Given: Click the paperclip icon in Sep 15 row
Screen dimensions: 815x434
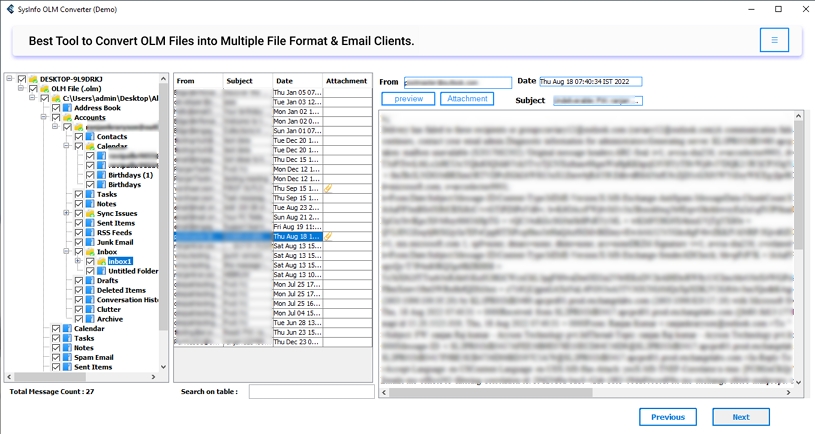Looking at the screenshot, I should click(x=328, y=189).
